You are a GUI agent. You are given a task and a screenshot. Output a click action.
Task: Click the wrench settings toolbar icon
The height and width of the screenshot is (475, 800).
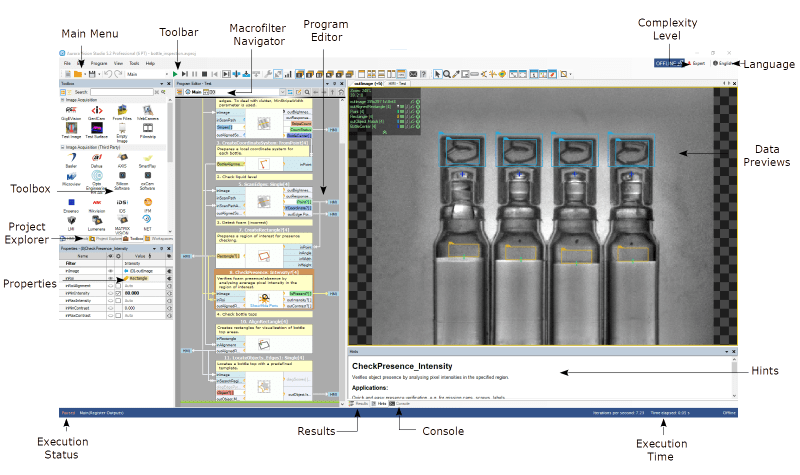tap(268, 74)
